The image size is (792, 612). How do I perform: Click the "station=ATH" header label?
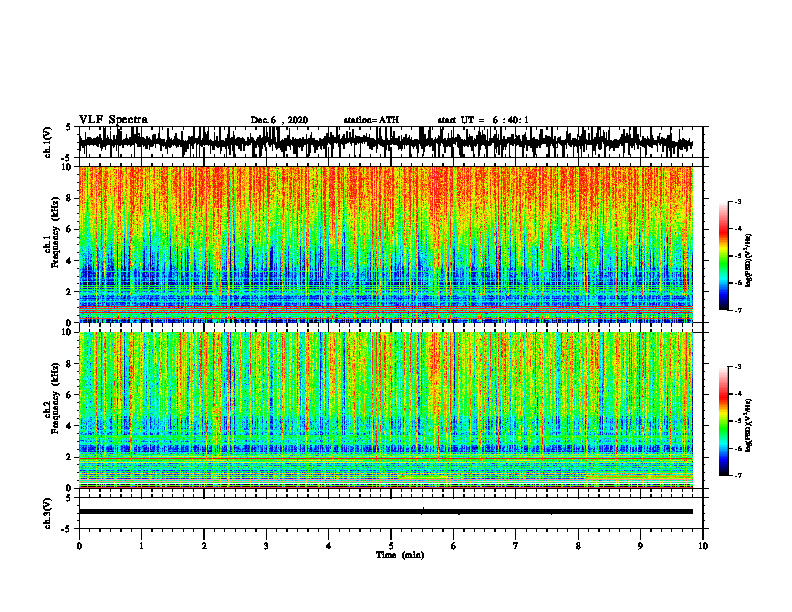coord(371,120)
